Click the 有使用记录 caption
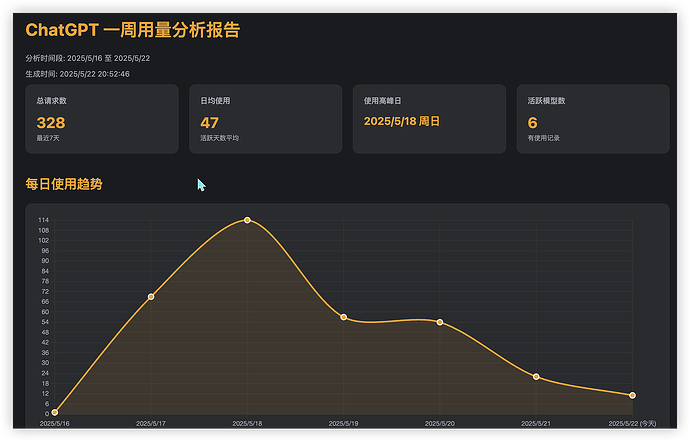The image size is (690, 441). [x=543, y=138]
